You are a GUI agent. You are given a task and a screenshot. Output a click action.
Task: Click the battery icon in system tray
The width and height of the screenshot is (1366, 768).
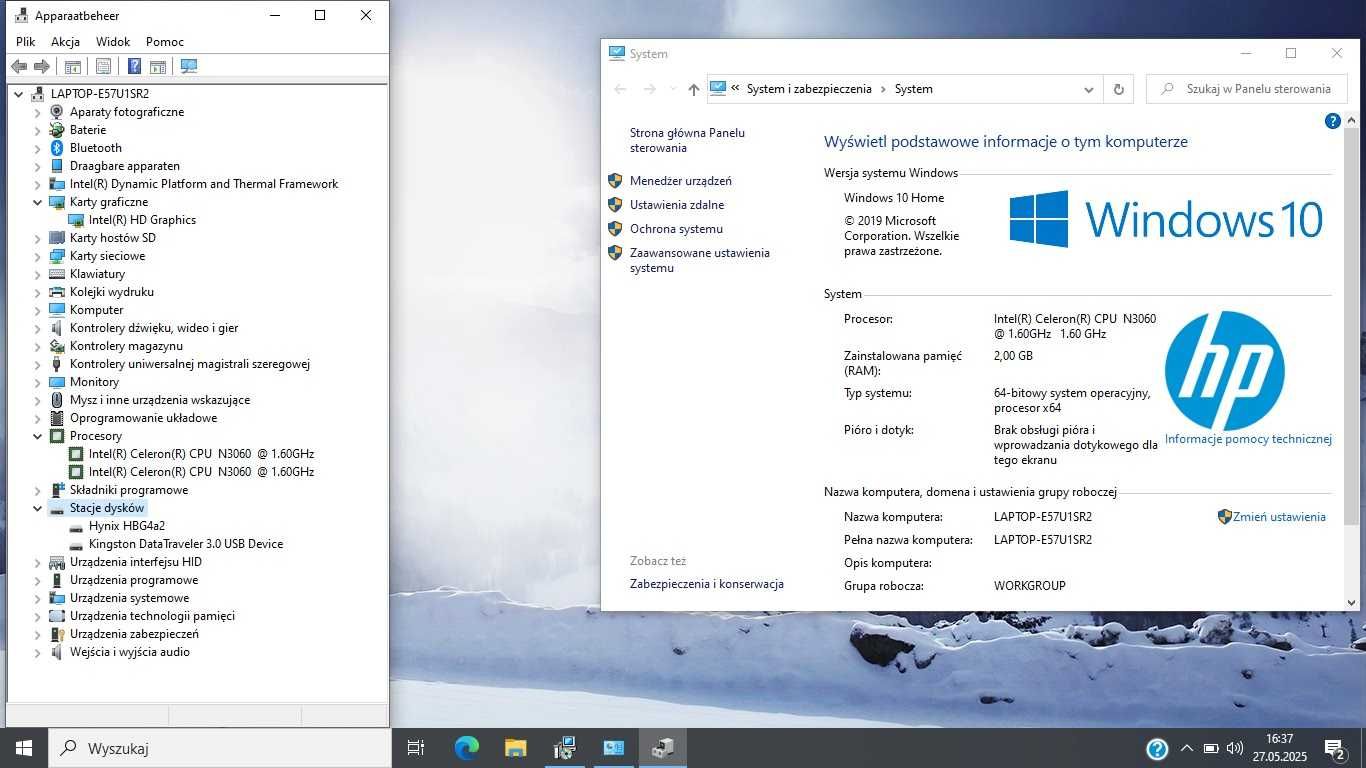coord(1211,748)
